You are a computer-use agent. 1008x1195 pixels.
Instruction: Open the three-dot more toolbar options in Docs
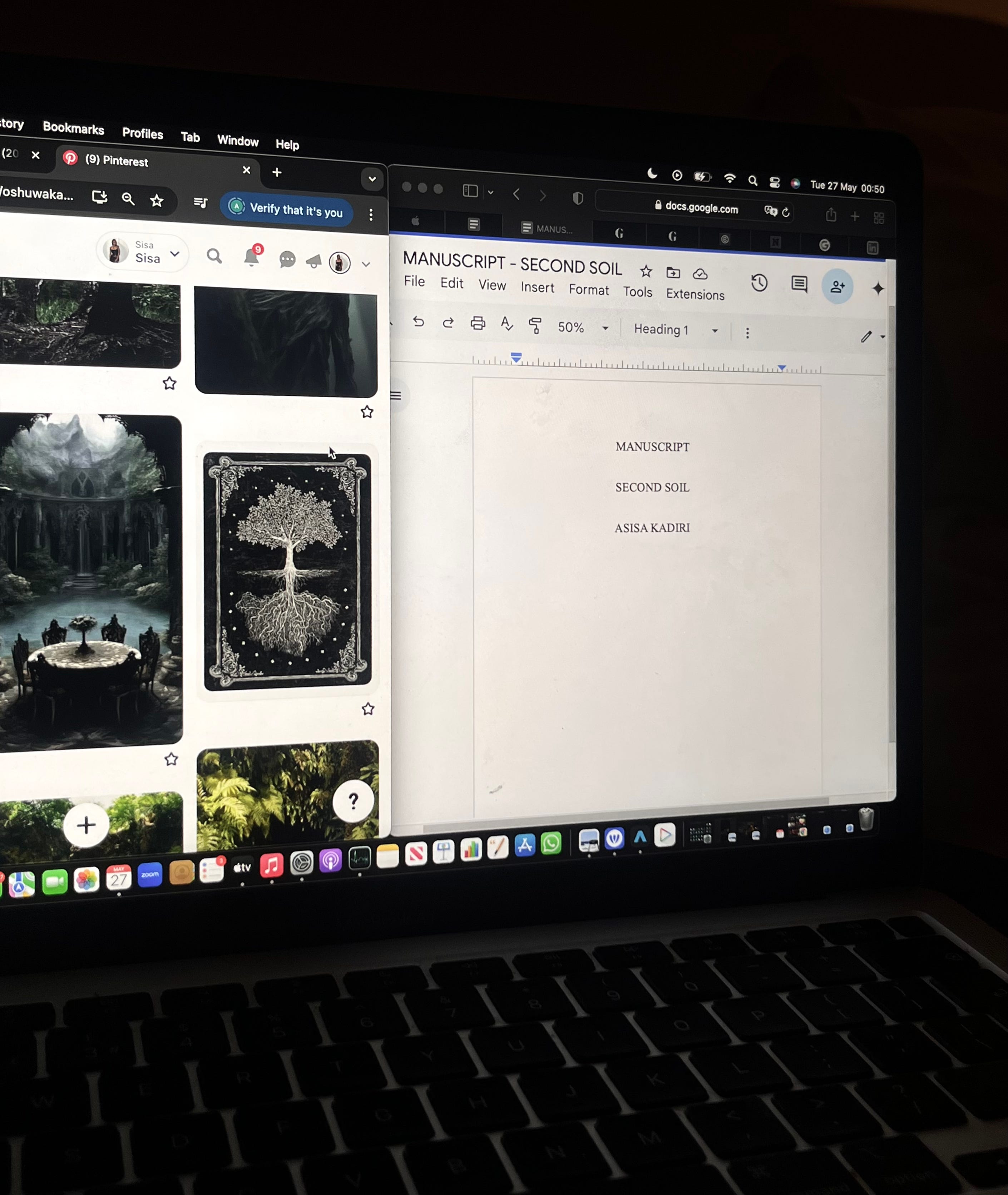click(747, 333)
